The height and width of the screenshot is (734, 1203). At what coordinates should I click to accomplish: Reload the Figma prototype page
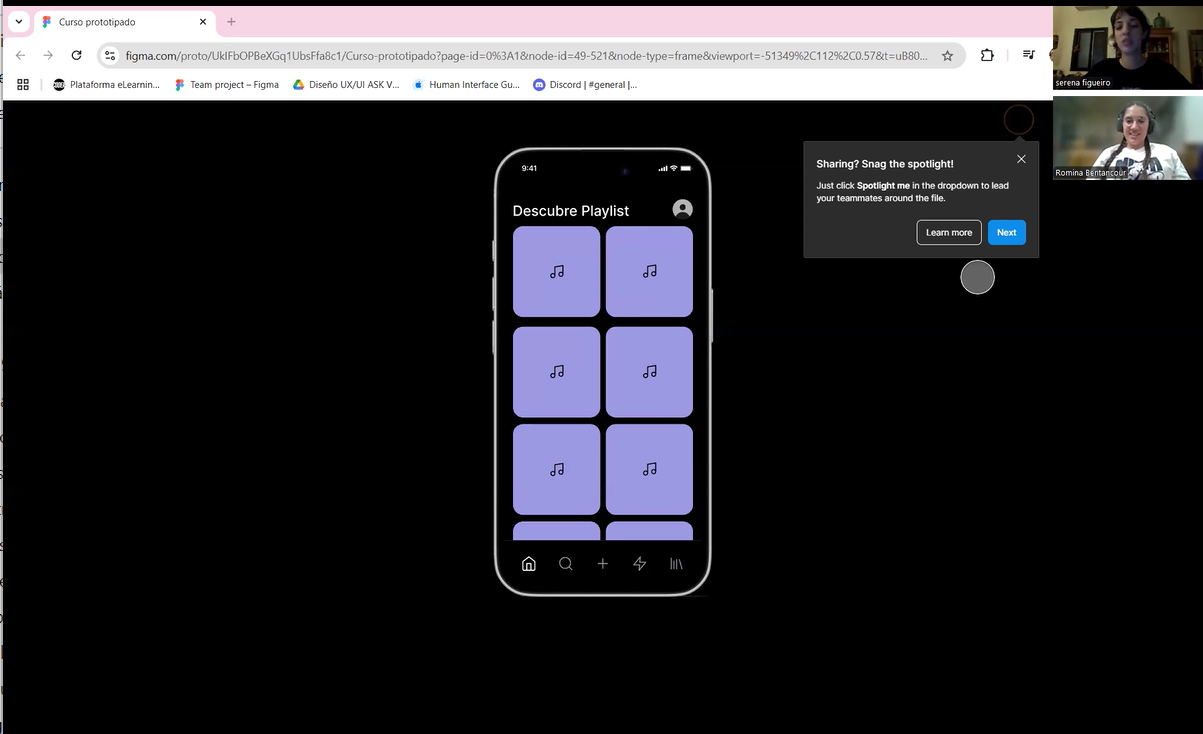[x=76, y=56]
